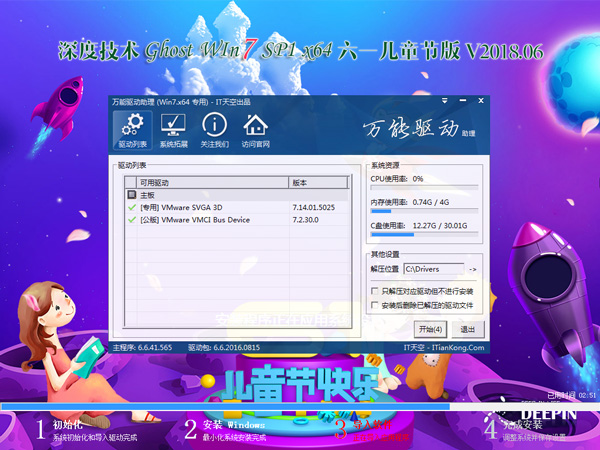Click the 退出 button

tap(468, 329)
